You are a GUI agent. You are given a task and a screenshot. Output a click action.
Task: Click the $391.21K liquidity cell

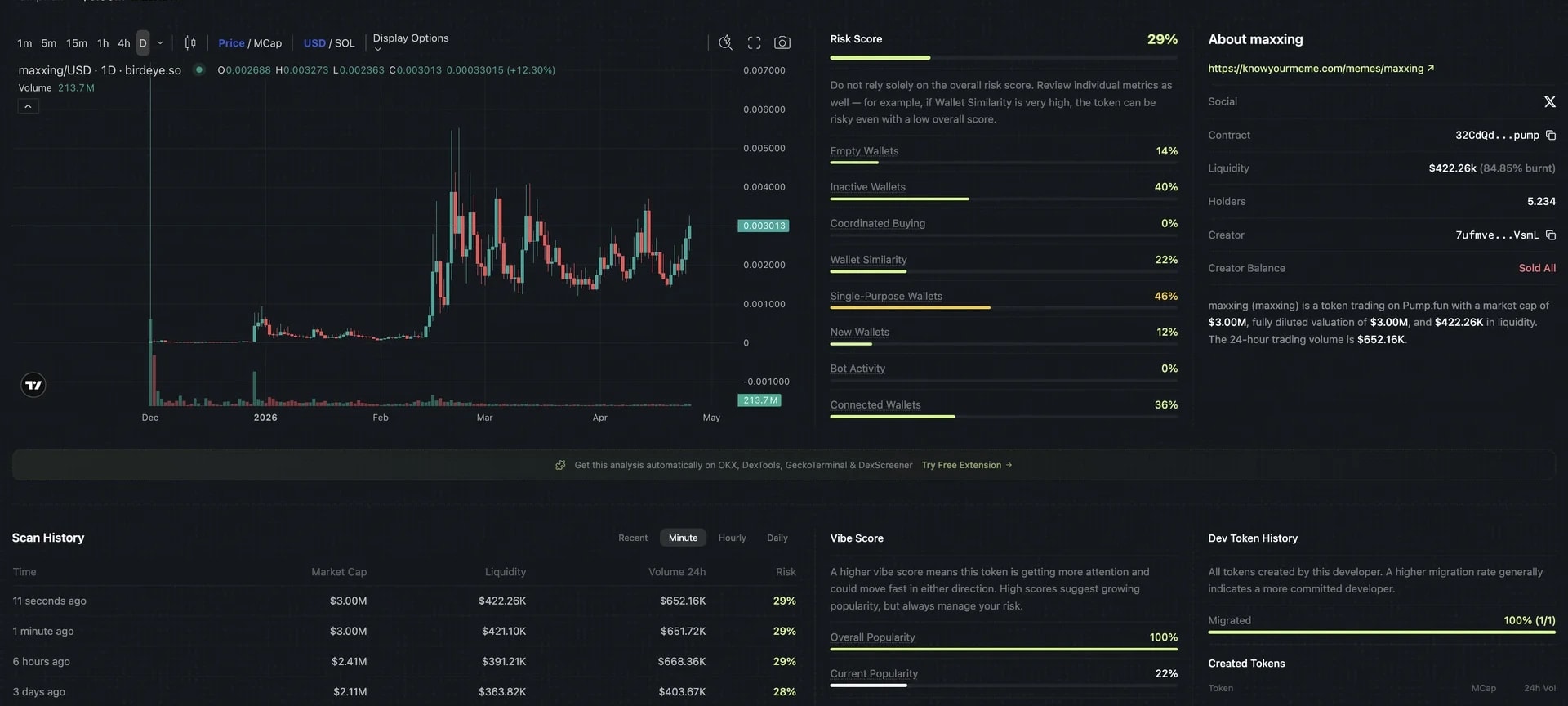click(504, 661)
